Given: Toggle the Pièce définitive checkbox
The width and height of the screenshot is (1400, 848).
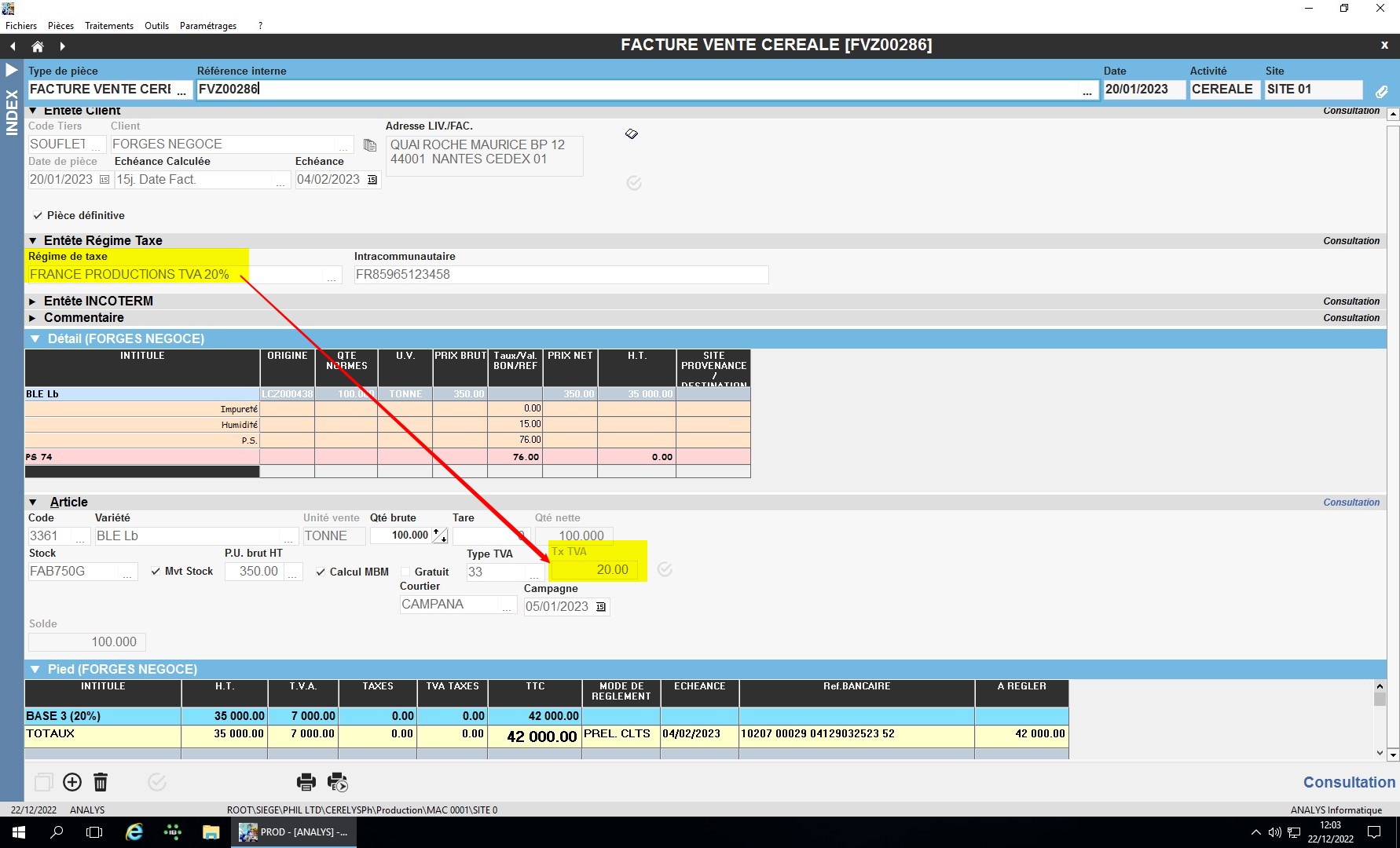Looking at the screenshot, I should (37, 216).
